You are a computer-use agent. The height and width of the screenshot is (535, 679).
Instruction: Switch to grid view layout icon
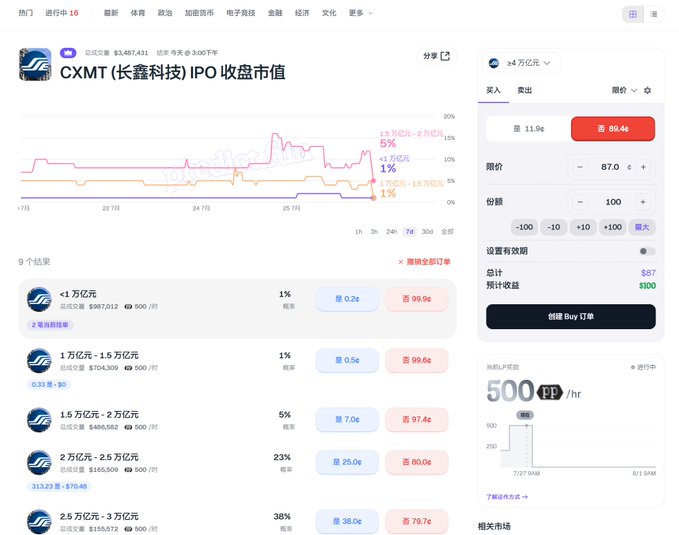(x=633, y=14)
